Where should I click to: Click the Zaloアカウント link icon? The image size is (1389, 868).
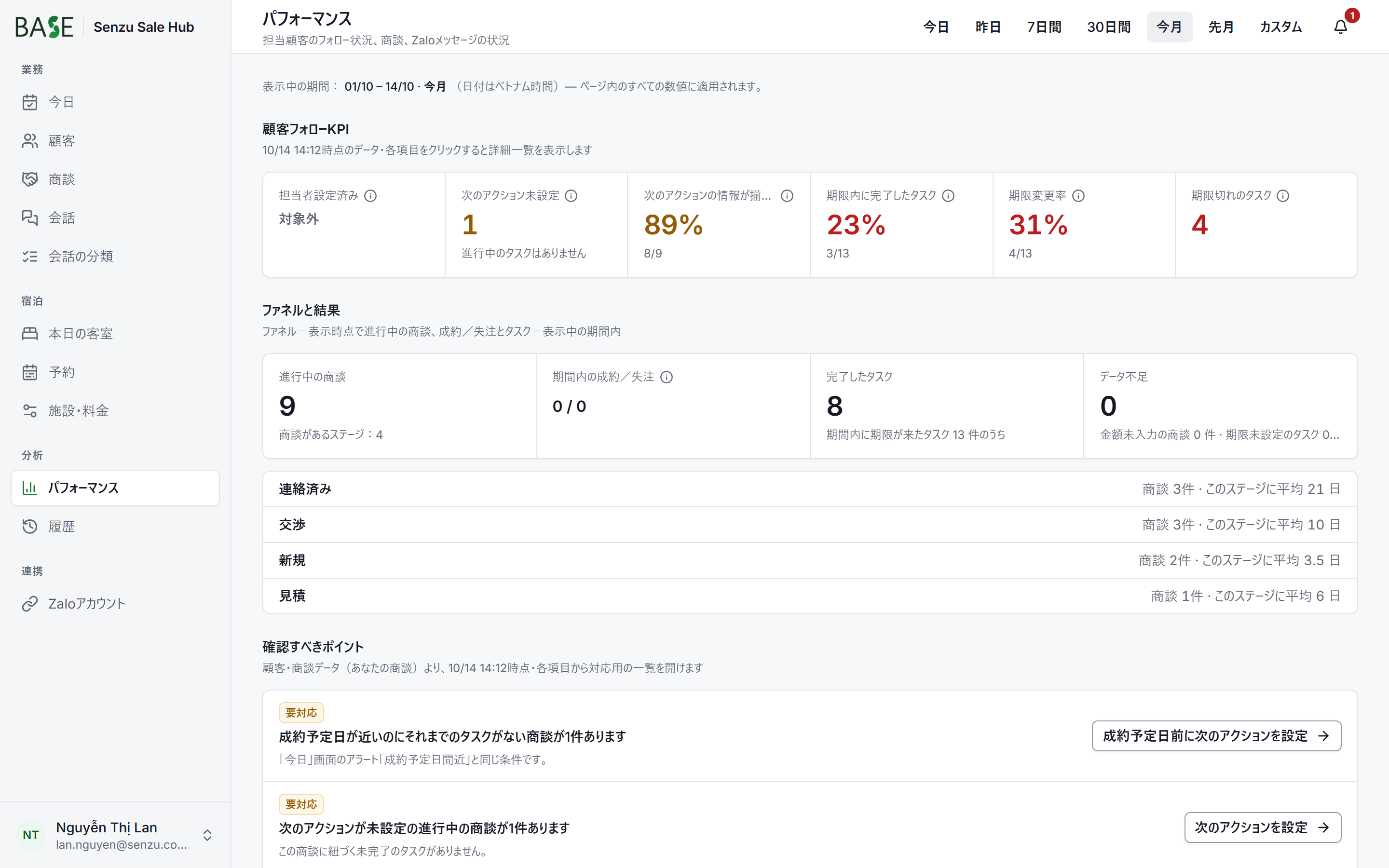[x=30, y=603]
